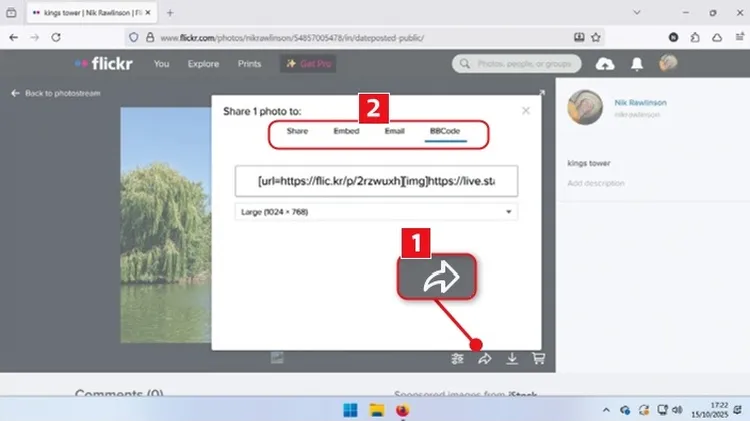Open the notifications bell
The width and height of the screenshot is (750, 421).
(637, 64)
